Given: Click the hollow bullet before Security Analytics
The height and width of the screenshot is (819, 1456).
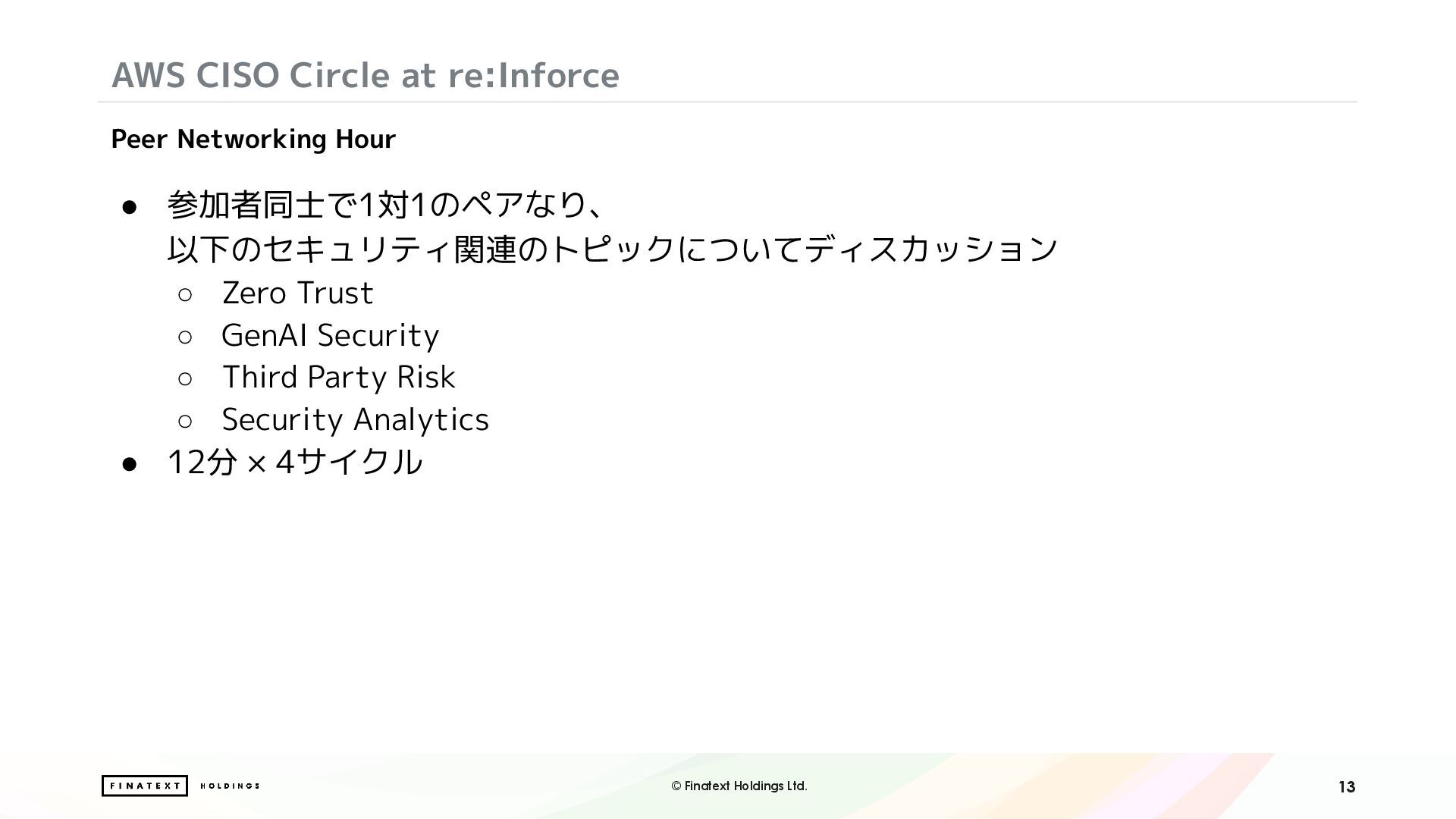Looking at the screenshot, I should (x=185, y=421).
